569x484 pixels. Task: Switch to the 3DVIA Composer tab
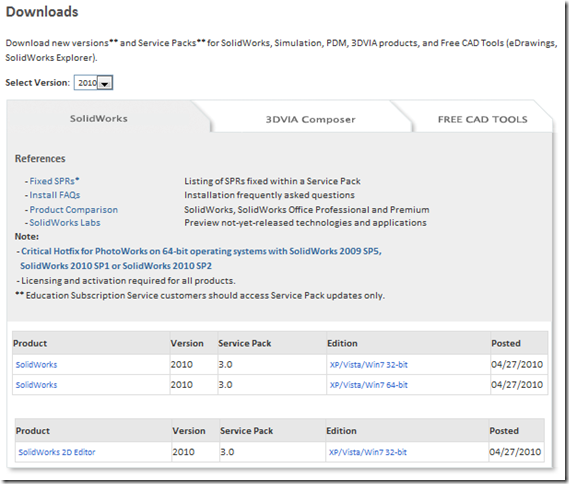pos(310,119)
